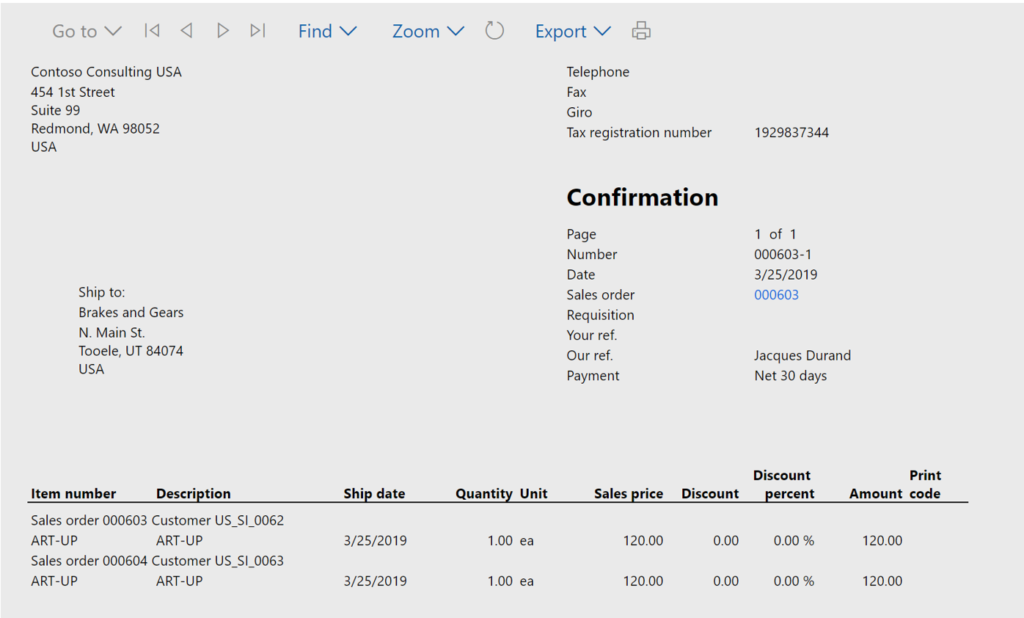Click the Amount column header
This screenshot has width=1024, height=618.
click(876, 493)
